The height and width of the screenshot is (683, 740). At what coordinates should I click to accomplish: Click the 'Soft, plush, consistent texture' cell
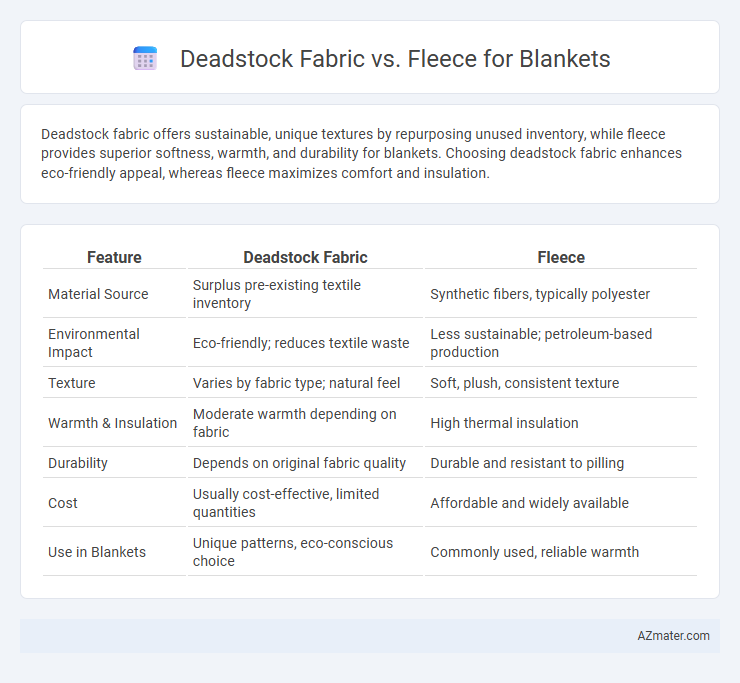tap(561, 383)
